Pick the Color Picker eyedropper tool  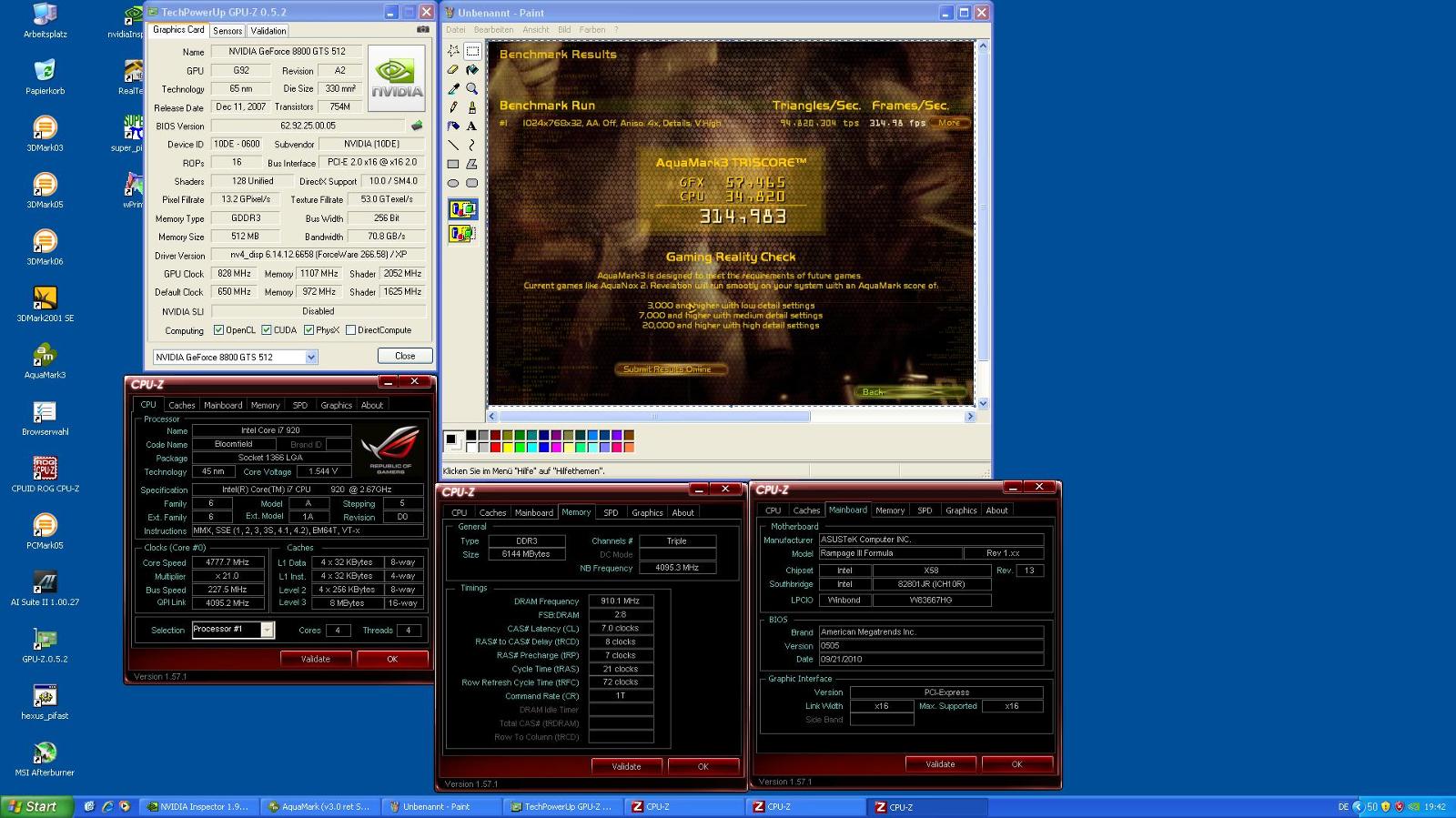click(x=453, y=88)
